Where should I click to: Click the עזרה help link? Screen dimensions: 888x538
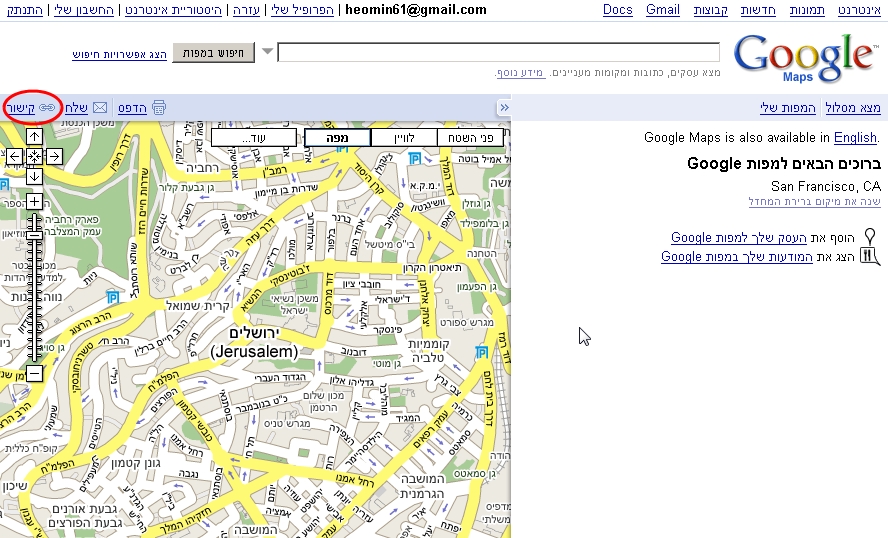click(246, 10)
